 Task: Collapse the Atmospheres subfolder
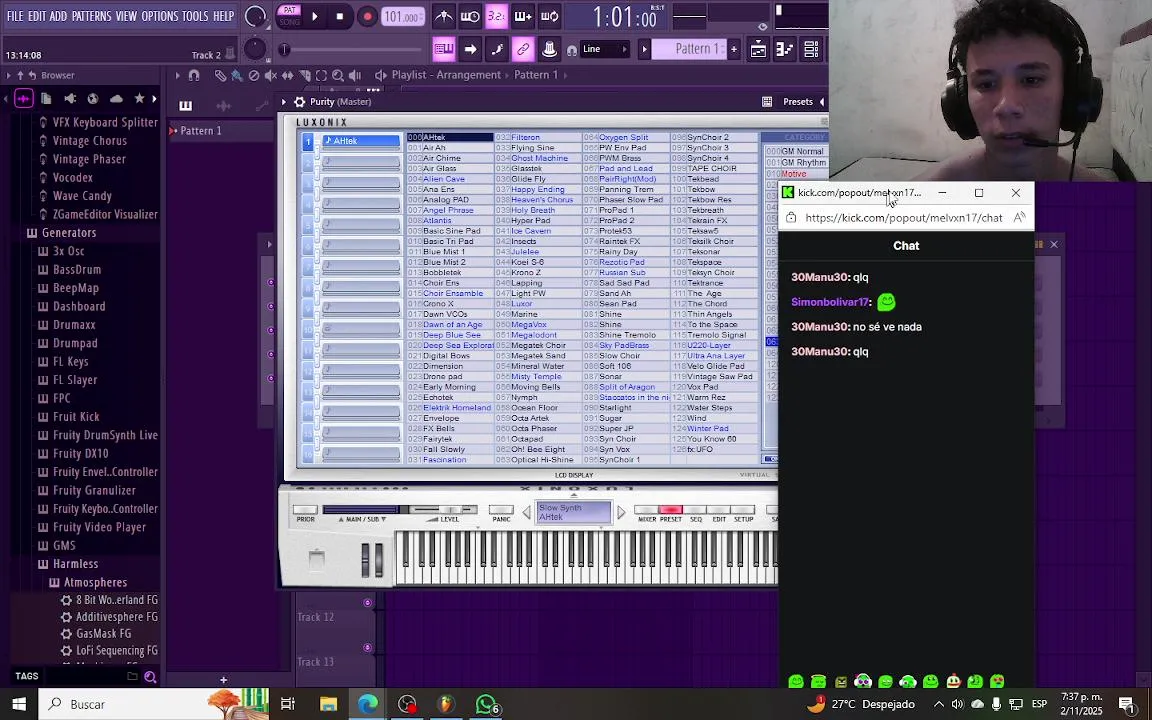click(x=95, y=583)
